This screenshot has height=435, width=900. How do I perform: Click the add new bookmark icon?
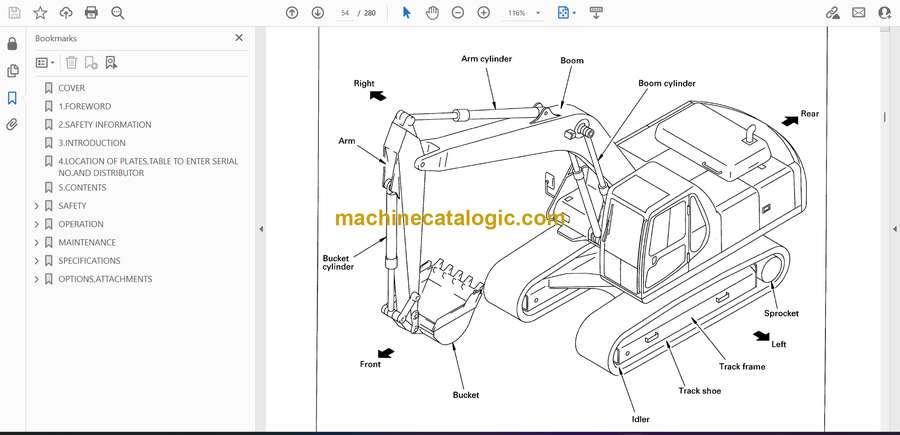click(x=91, y=63)
